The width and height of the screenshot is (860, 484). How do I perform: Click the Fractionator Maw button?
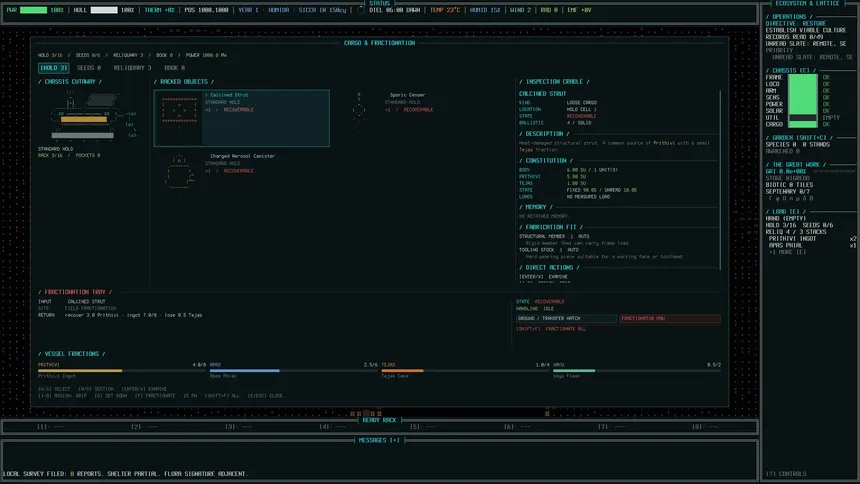670,318
